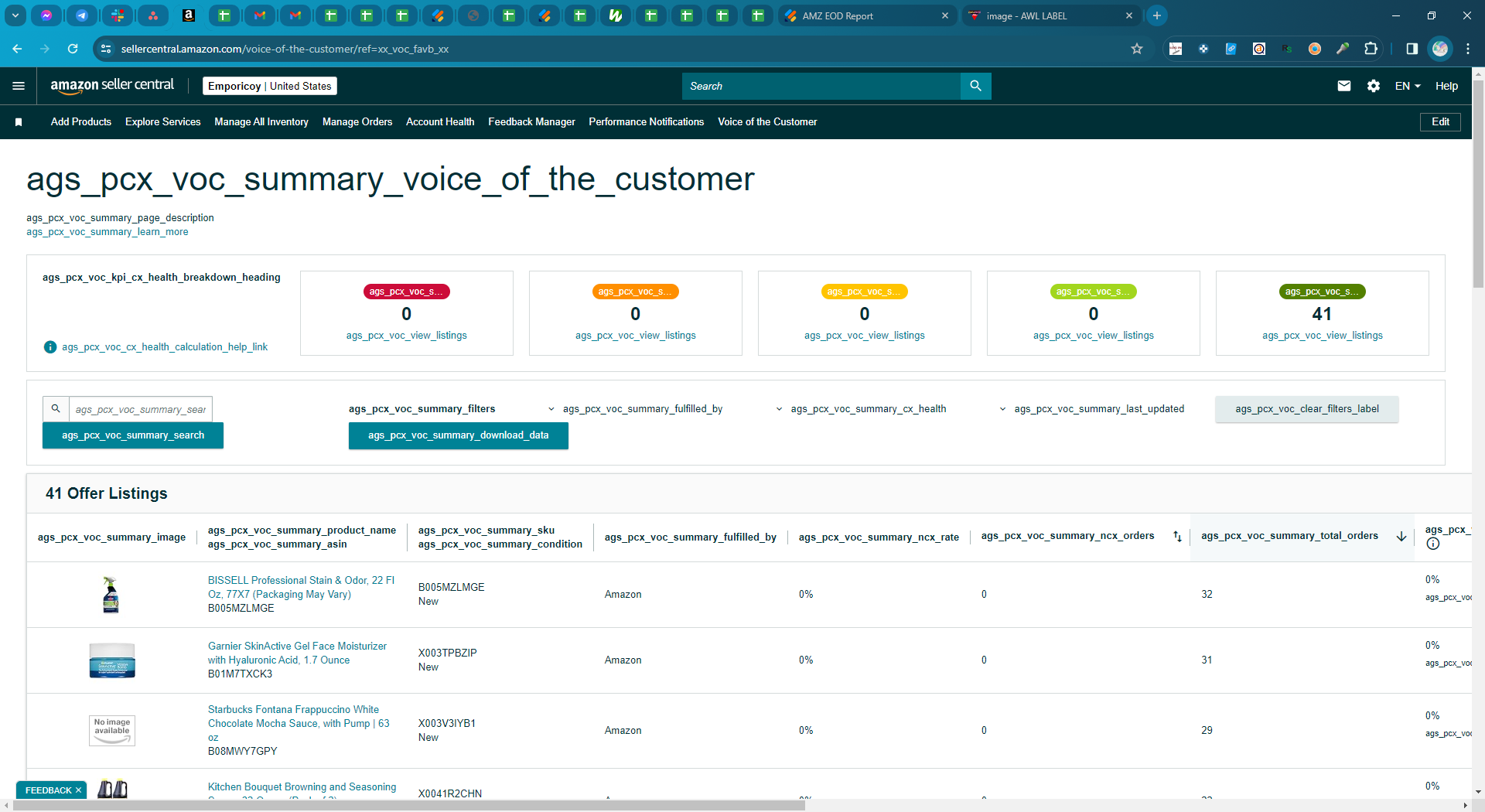The width and height of the screenshot is (1485, 812).
Task: Click the info icon in the last column header
Action: pyautogui.click(x=1433, y=544)
